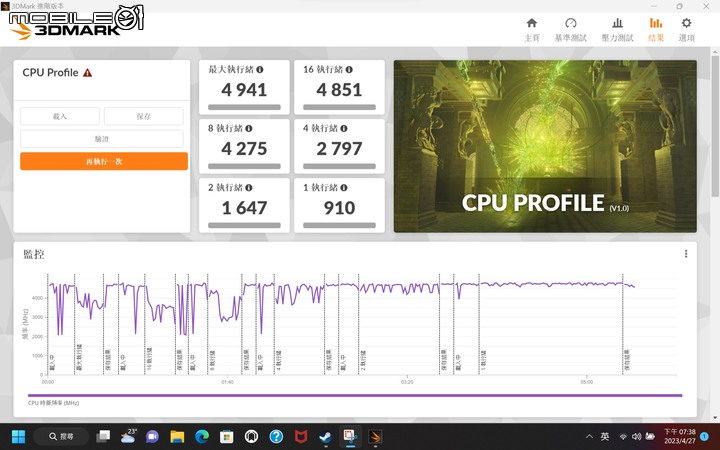Open the Chat app from taskbar
The width and height of the screenshot is (720, 450).
click(x=152, y=436)
